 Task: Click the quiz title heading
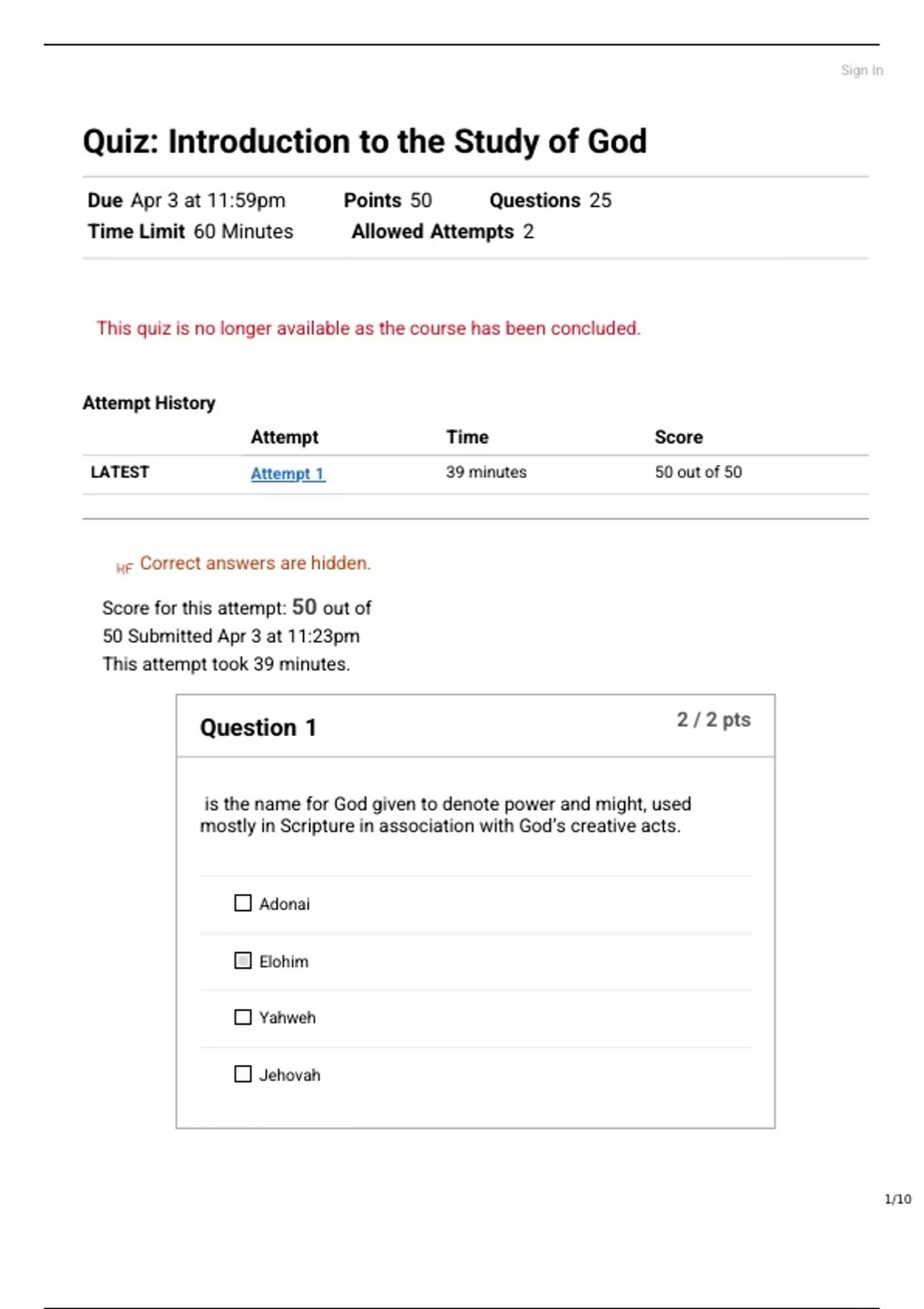pyautogui.click(x=364, y=142)
